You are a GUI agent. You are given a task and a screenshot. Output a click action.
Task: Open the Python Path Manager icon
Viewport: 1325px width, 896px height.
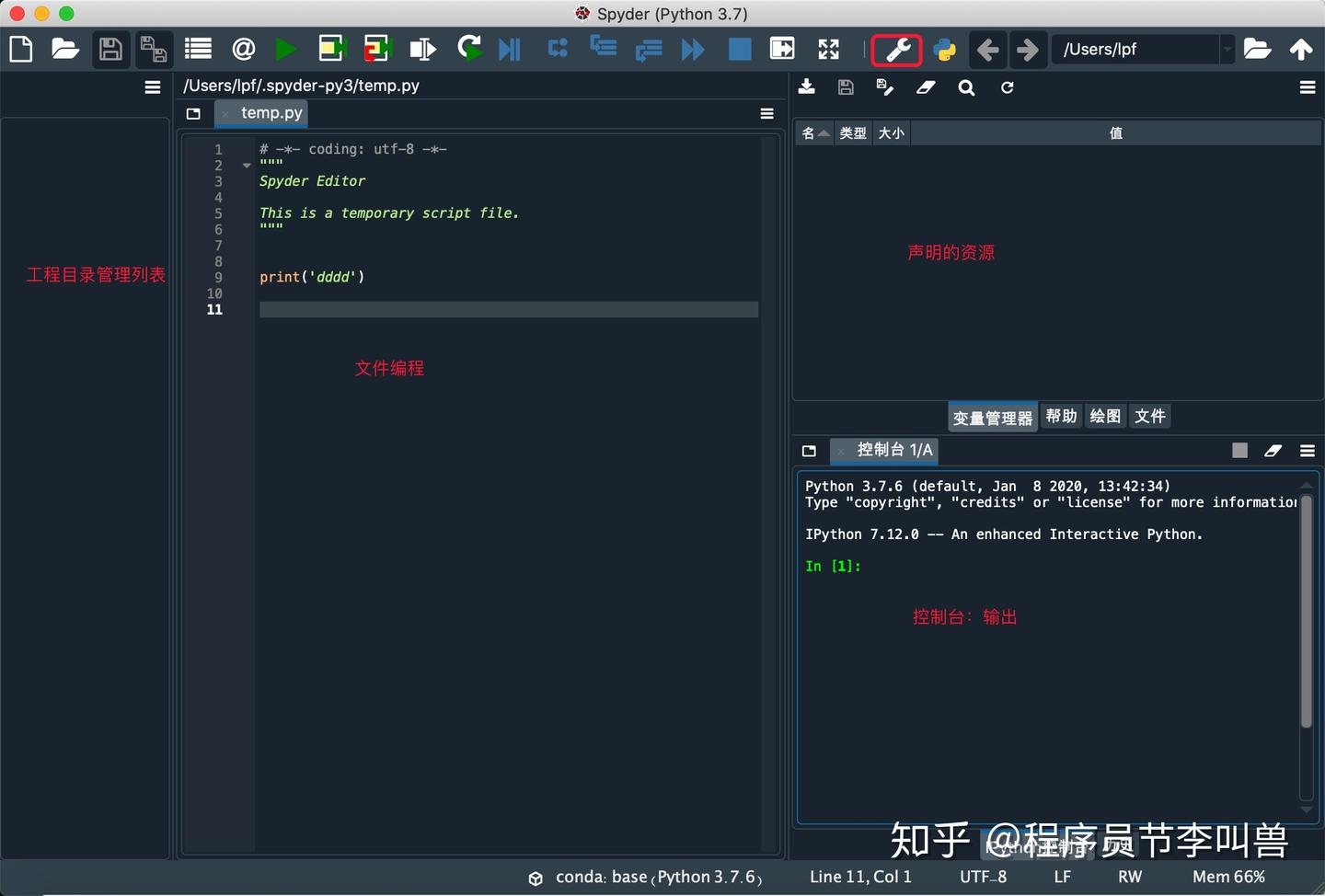coord(947,50)
